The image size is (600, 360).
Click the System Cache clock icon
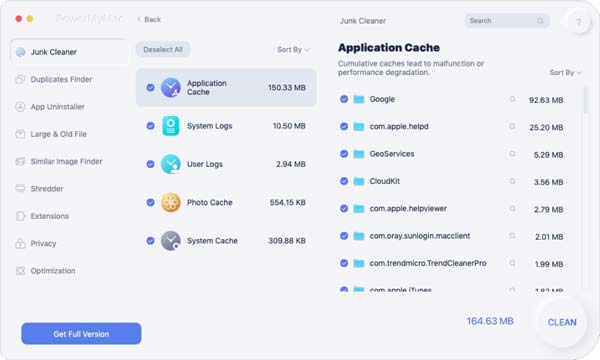point(171,241)
